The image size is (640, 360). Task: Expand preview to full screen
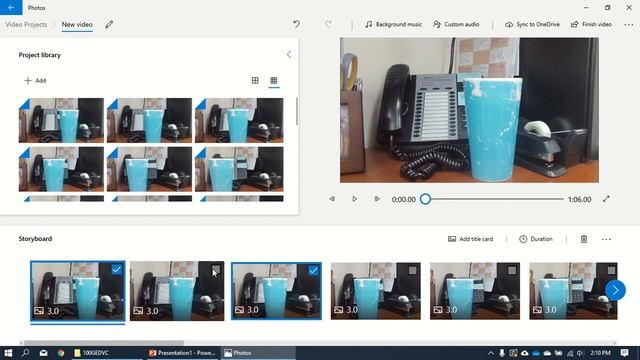[606, 199]
